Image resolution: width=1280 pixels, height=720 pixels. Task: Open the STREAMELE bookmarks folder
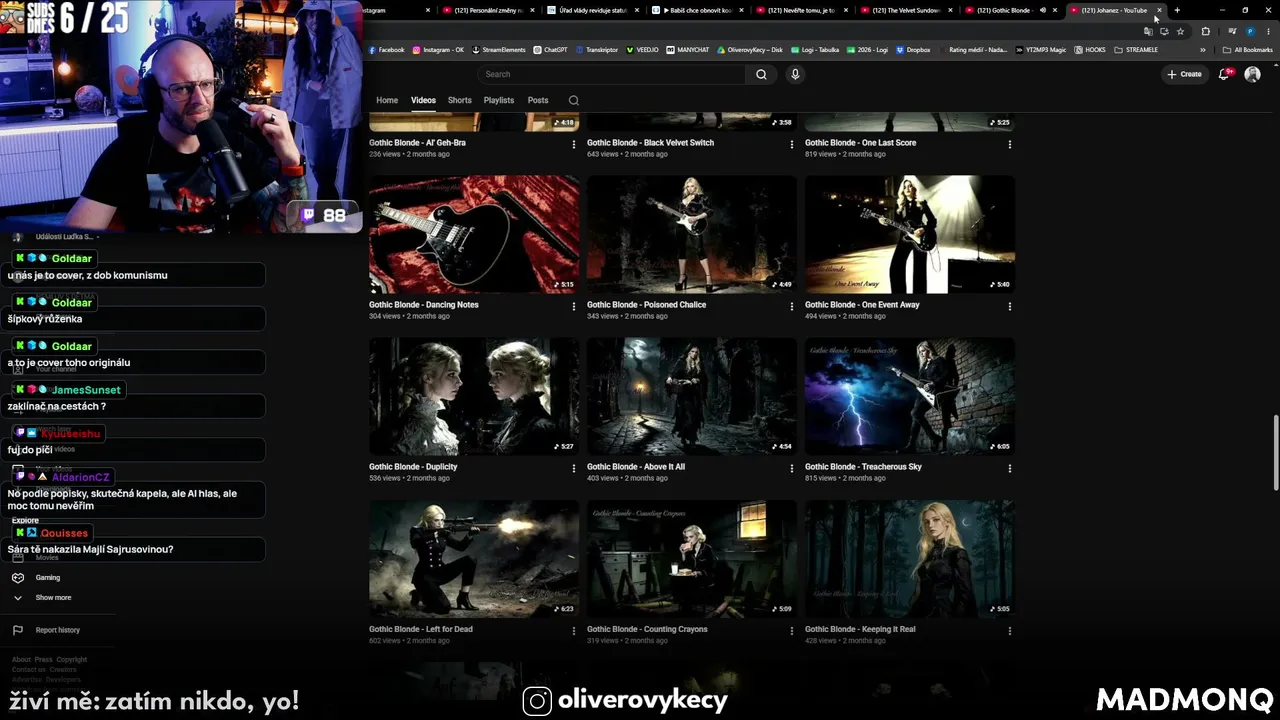1136,50
